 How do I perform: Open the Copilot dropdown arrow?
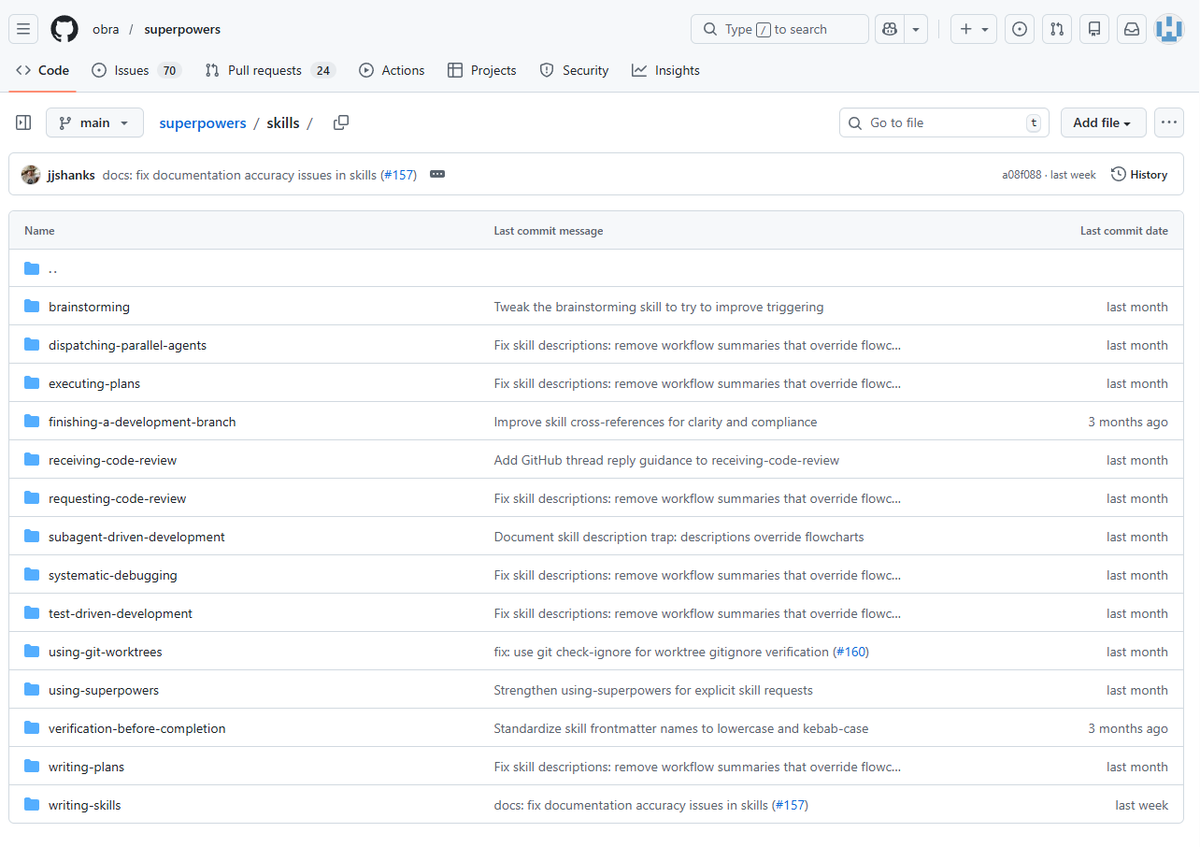point(916,29)
